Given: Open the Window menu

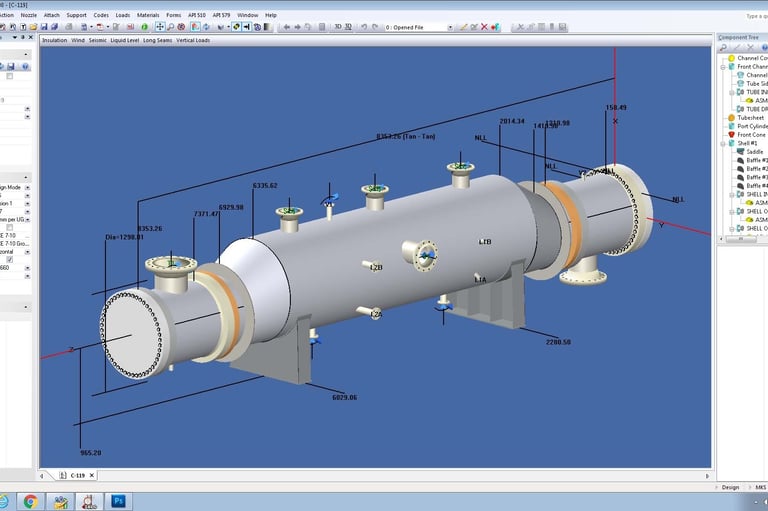Looking at the screenshot, I should pos(248,15).
